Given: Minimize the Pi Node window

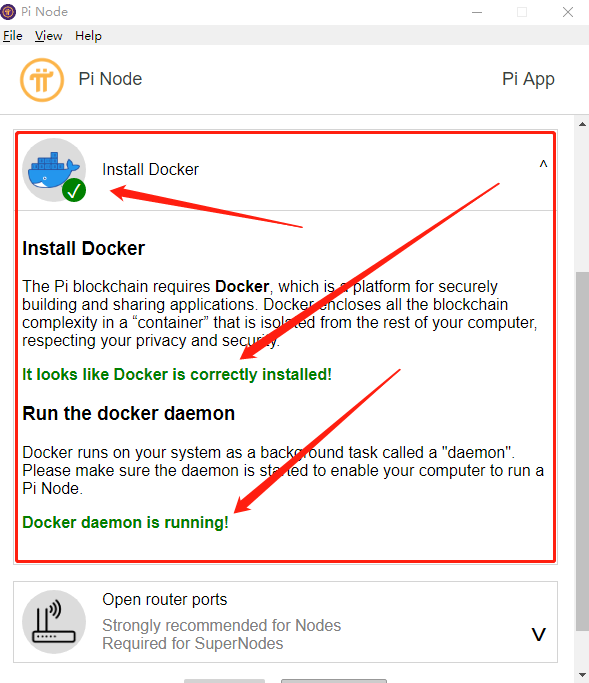Looking at the screenshot, I should point(477,12).
